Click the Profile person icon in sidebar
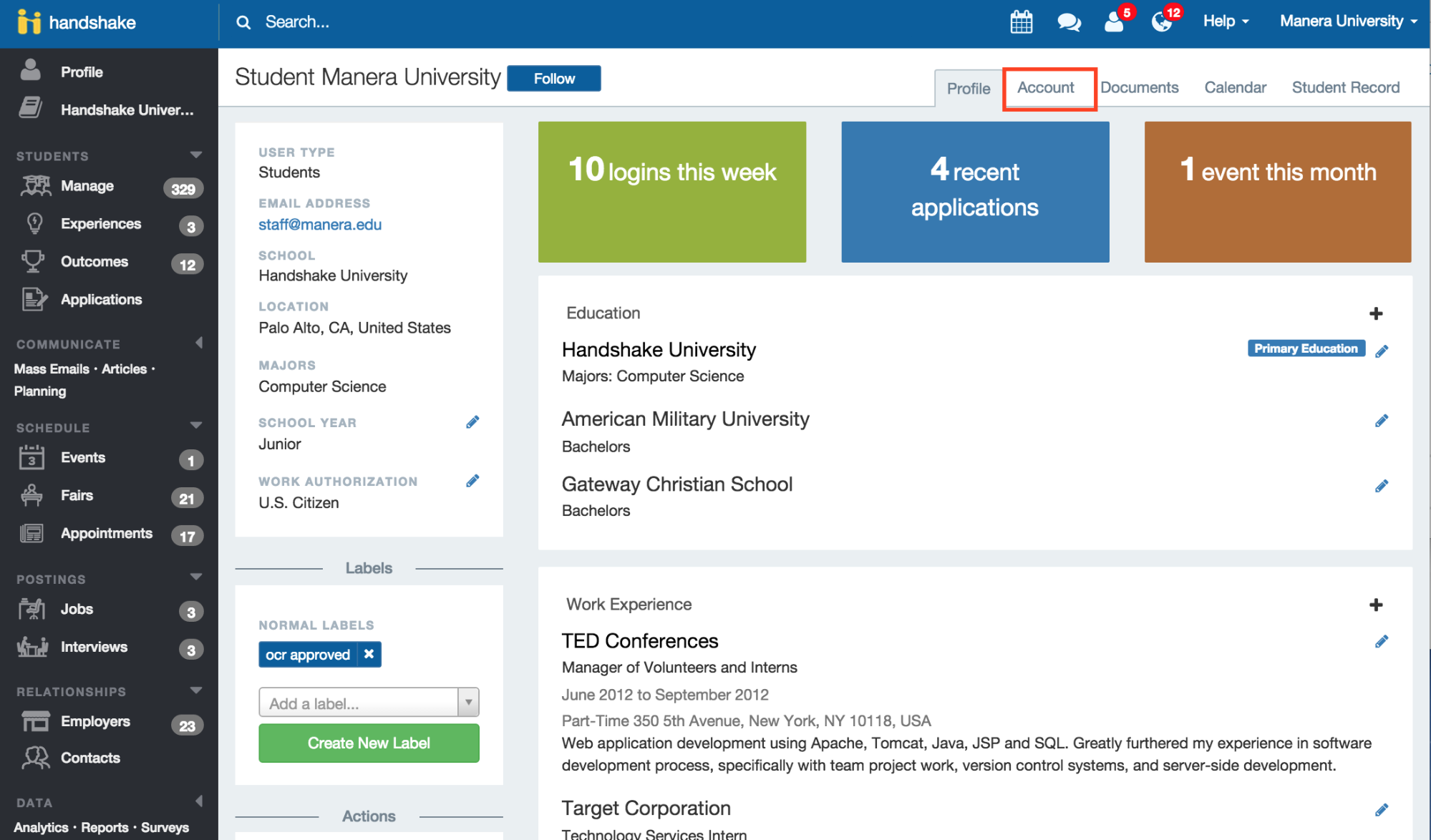This screenshot has height=840, width=1431. coord(31,71)
